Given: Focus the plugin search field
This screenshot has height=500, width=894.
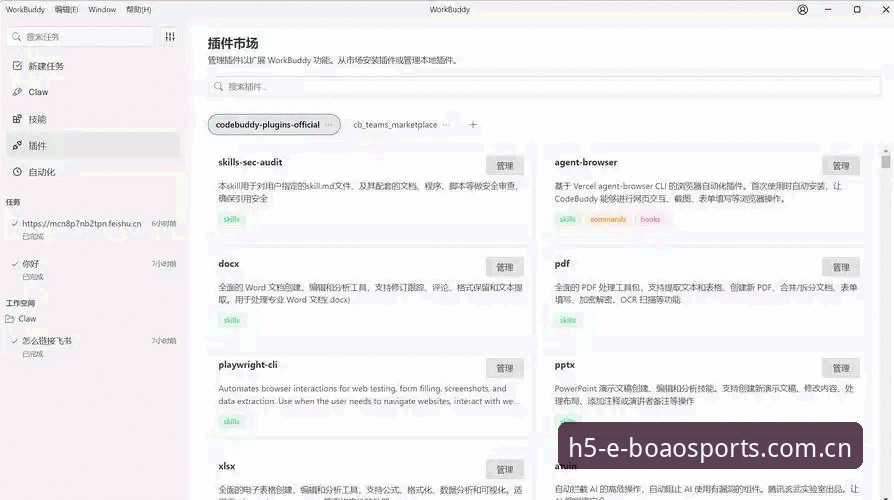Looking at the screenshot, I should pos(544,87).
